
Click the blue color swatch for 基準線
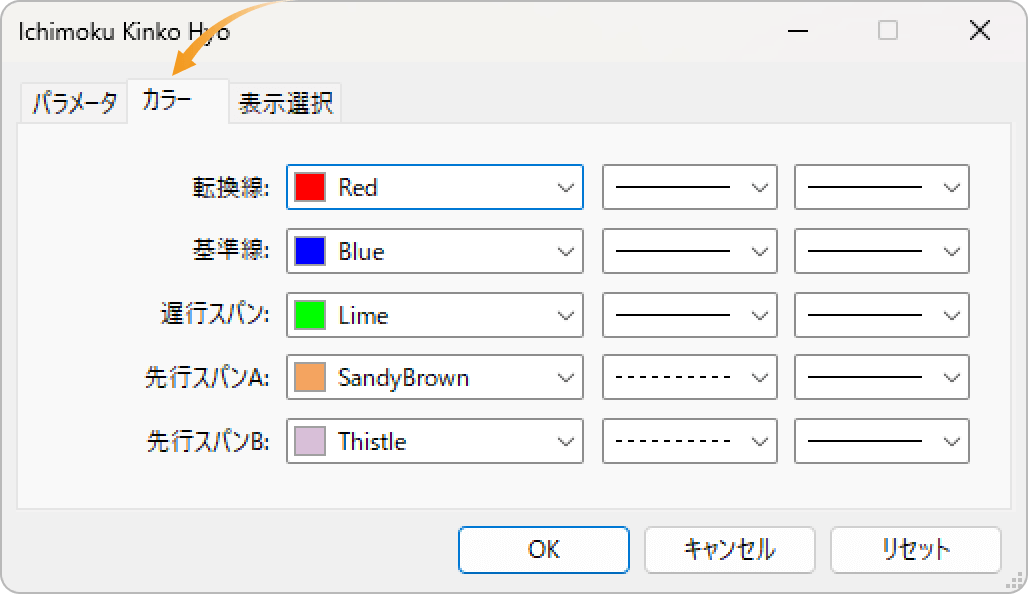[x=310, y=251]
